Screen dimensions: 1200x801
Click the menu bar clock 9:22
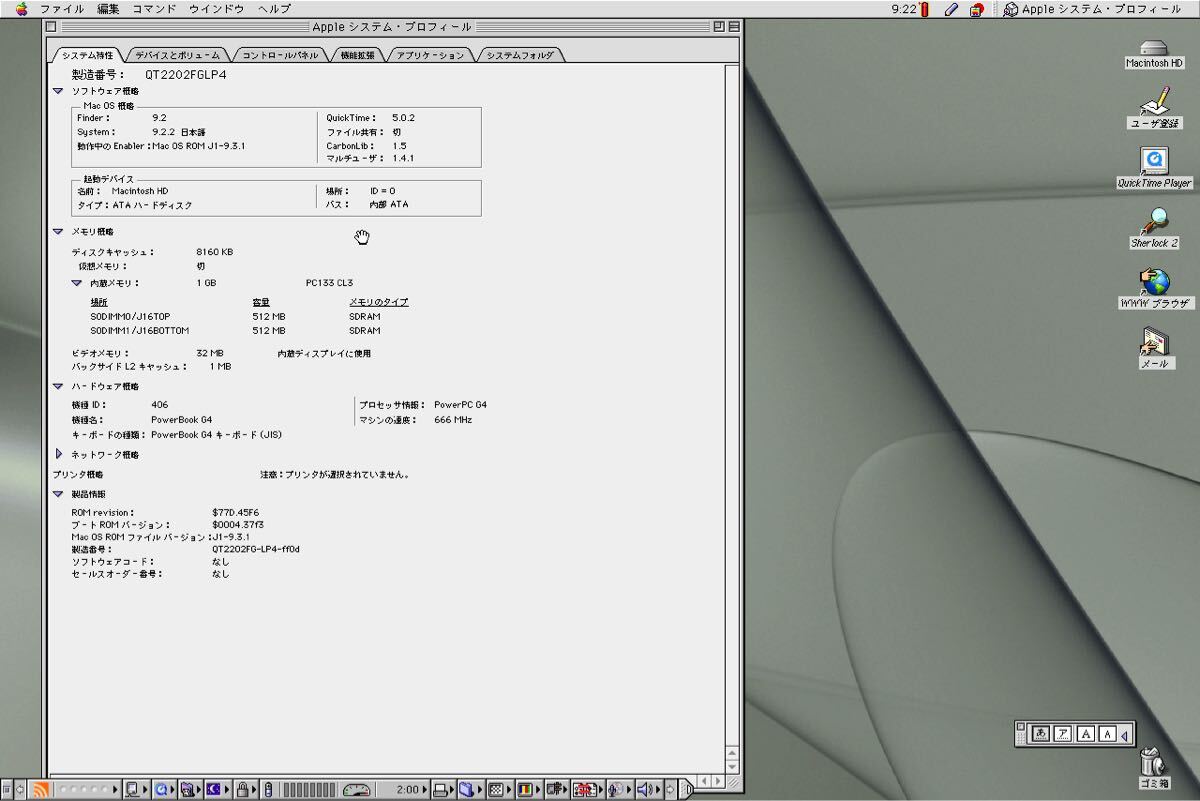click(x=903, y=9)
